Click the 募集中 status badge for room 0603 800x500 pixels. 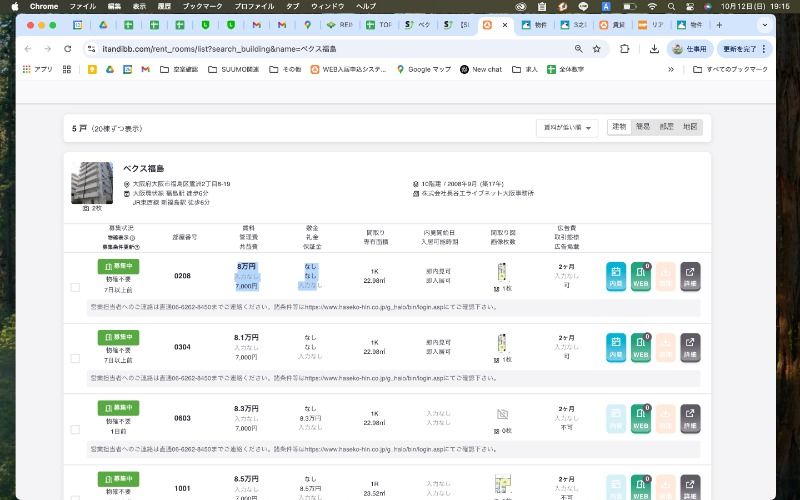[118, 408]
